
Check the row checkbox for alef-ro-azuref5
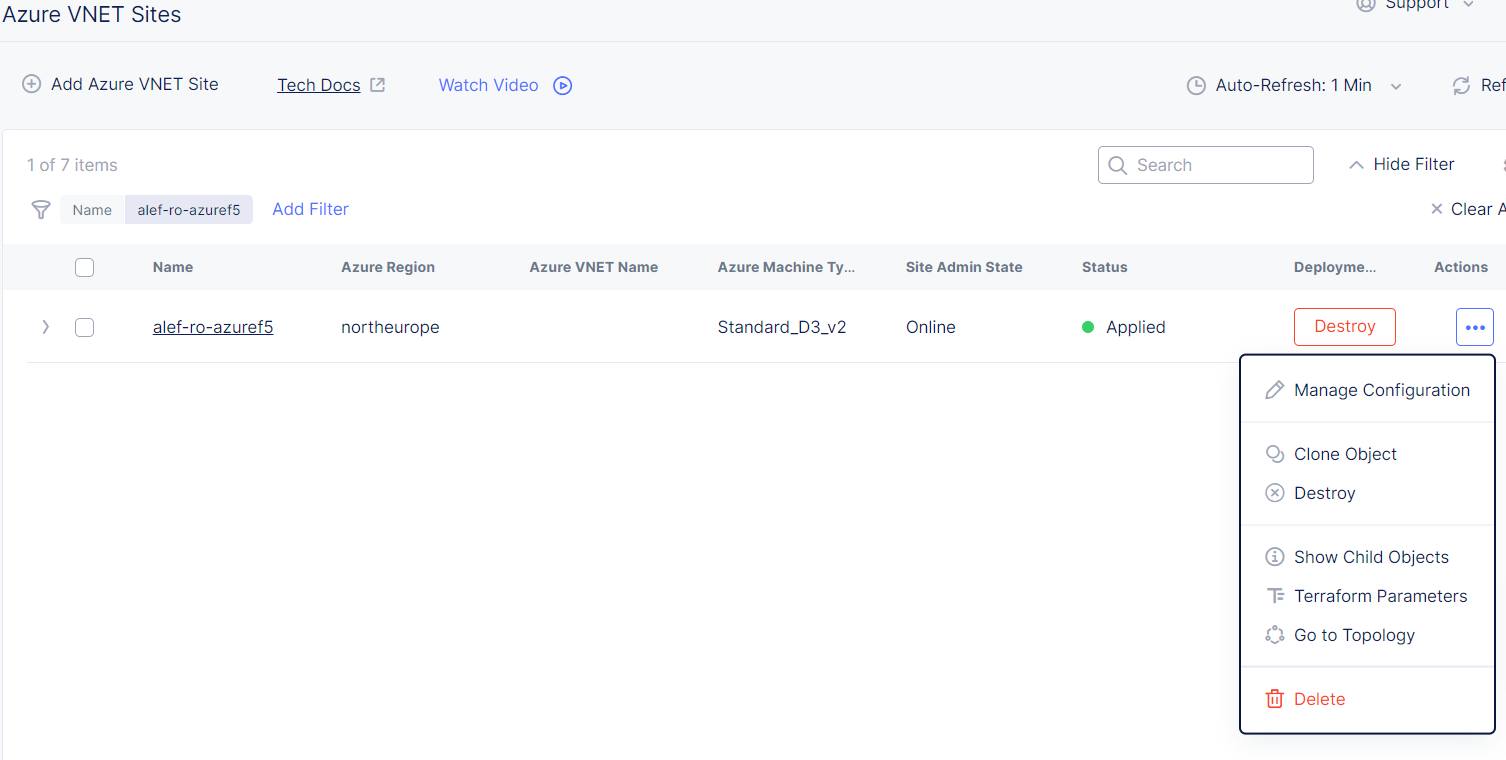85,327
